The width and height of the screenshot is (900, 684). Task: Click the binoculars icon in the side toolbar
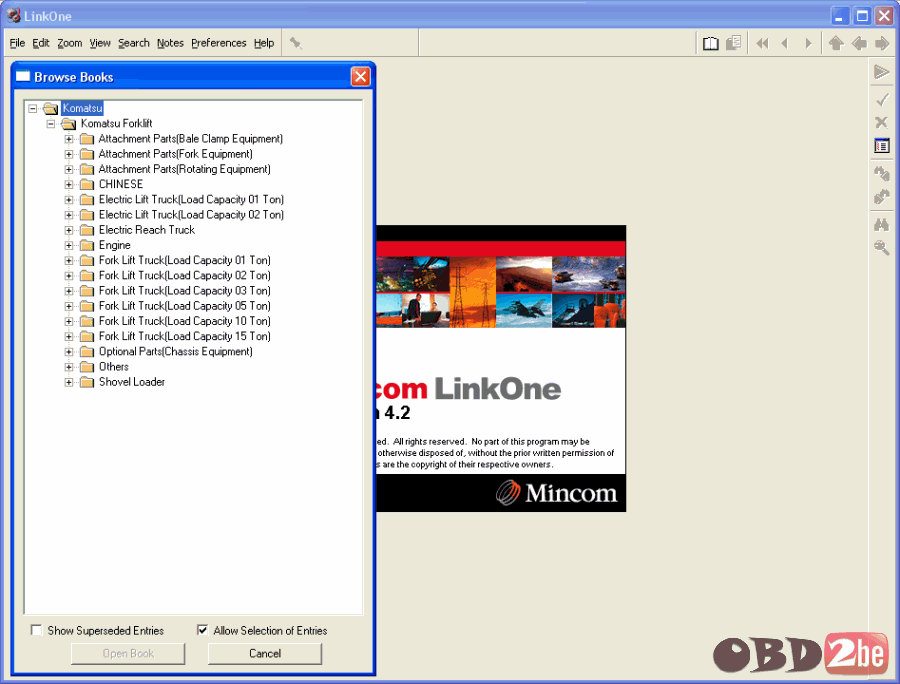(x=882, y=224)
